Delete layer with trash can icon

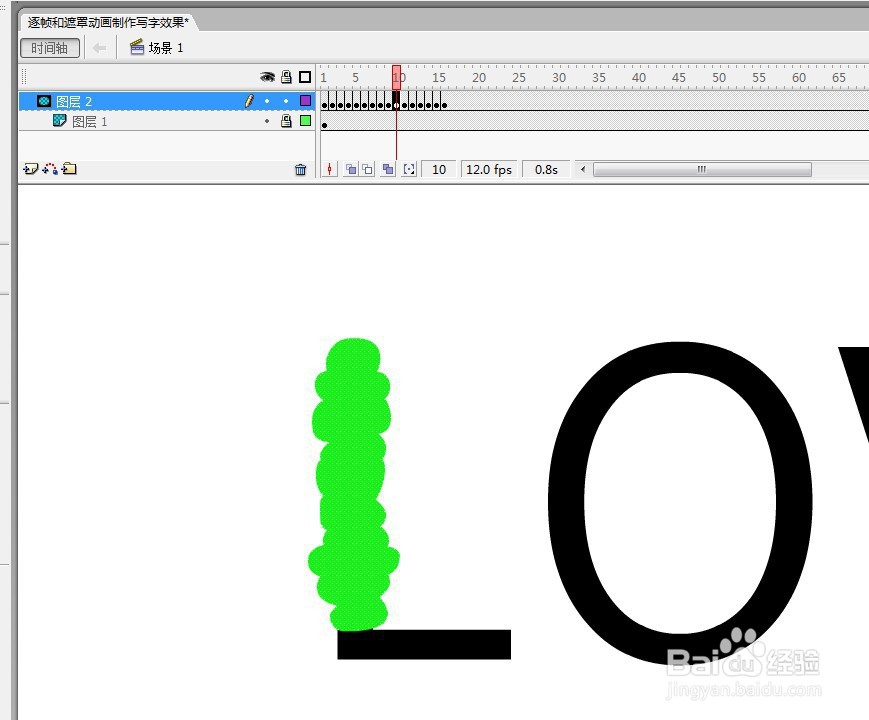point(300,170)
